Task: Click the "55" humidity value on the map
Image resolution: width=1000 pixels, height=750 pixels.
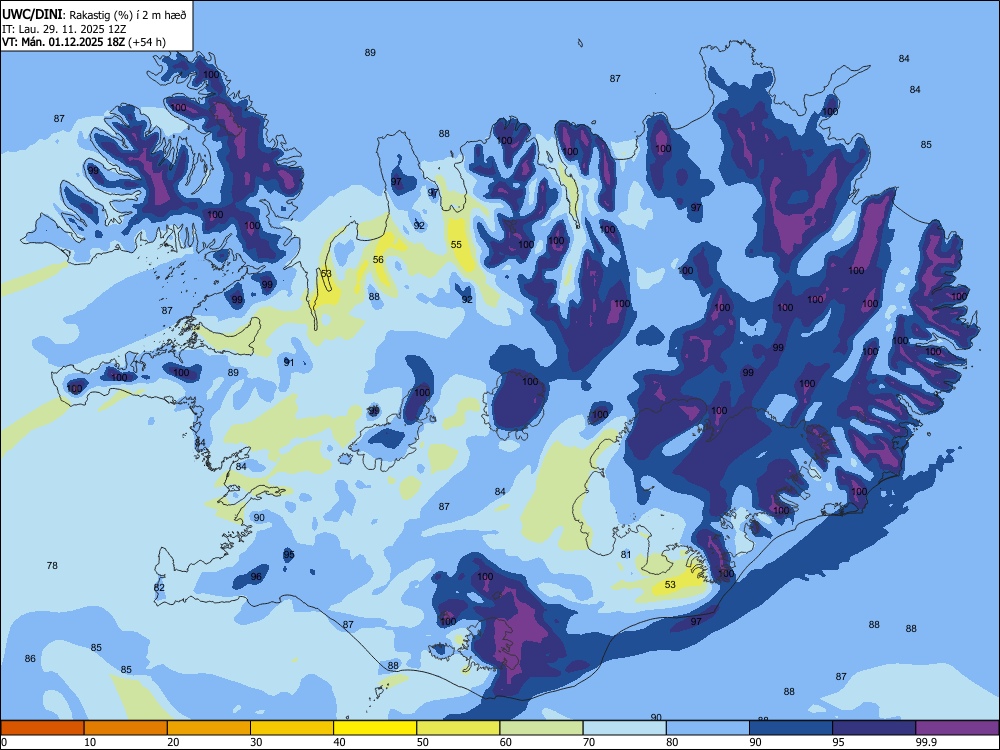Action: 456,245
